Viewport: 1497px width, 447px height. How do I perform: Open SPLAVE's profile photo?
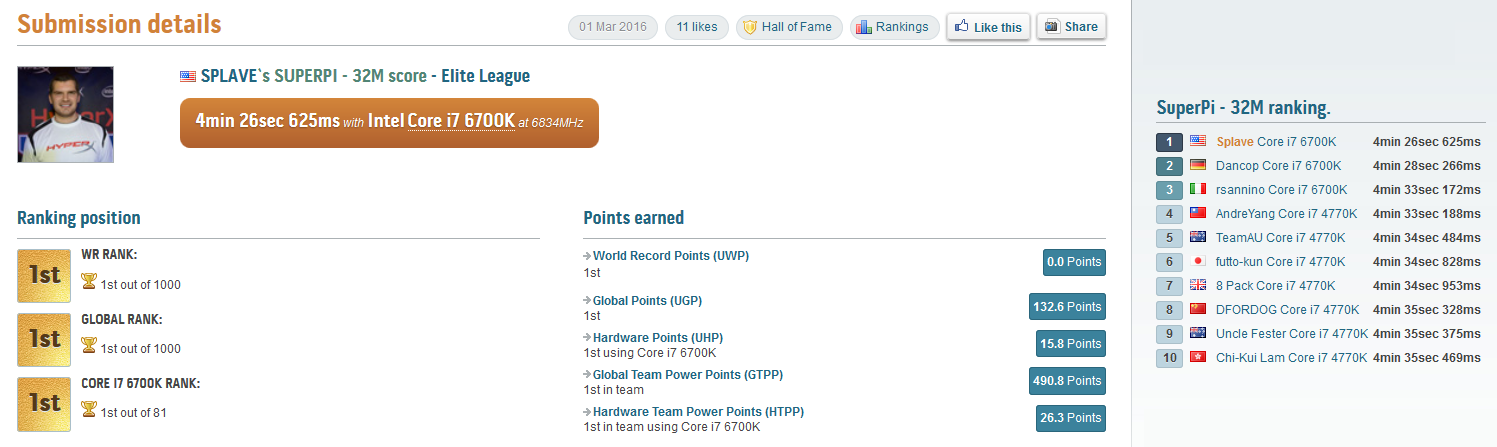pos(65,114)
